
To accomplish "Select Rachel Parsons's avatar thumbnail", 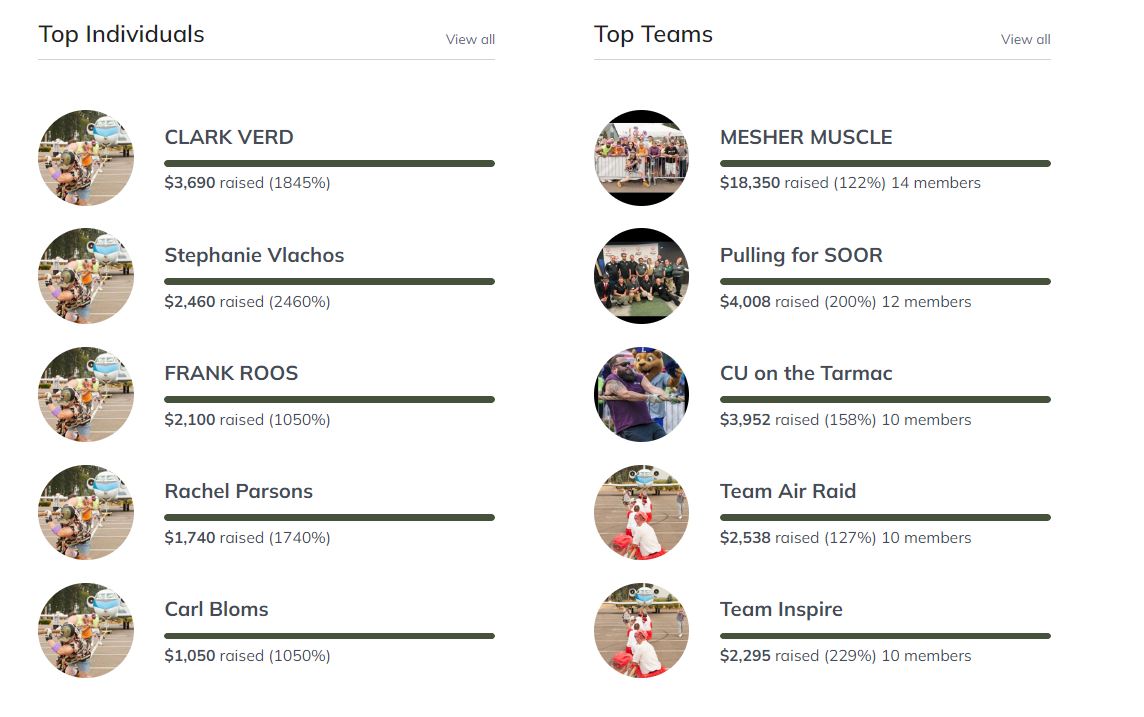I will coord(86,512).
